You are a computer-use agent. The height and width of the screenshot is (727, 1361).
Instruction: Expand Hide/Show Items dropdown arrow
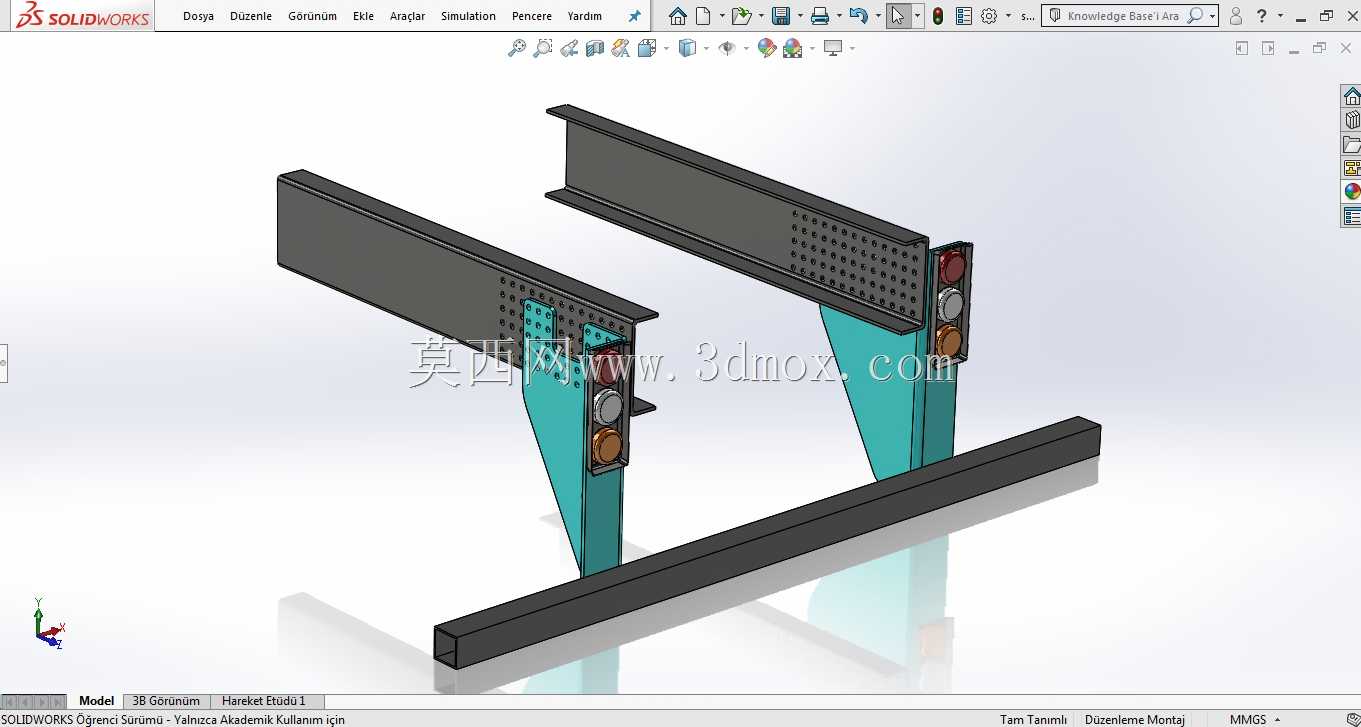click(746, 48)
